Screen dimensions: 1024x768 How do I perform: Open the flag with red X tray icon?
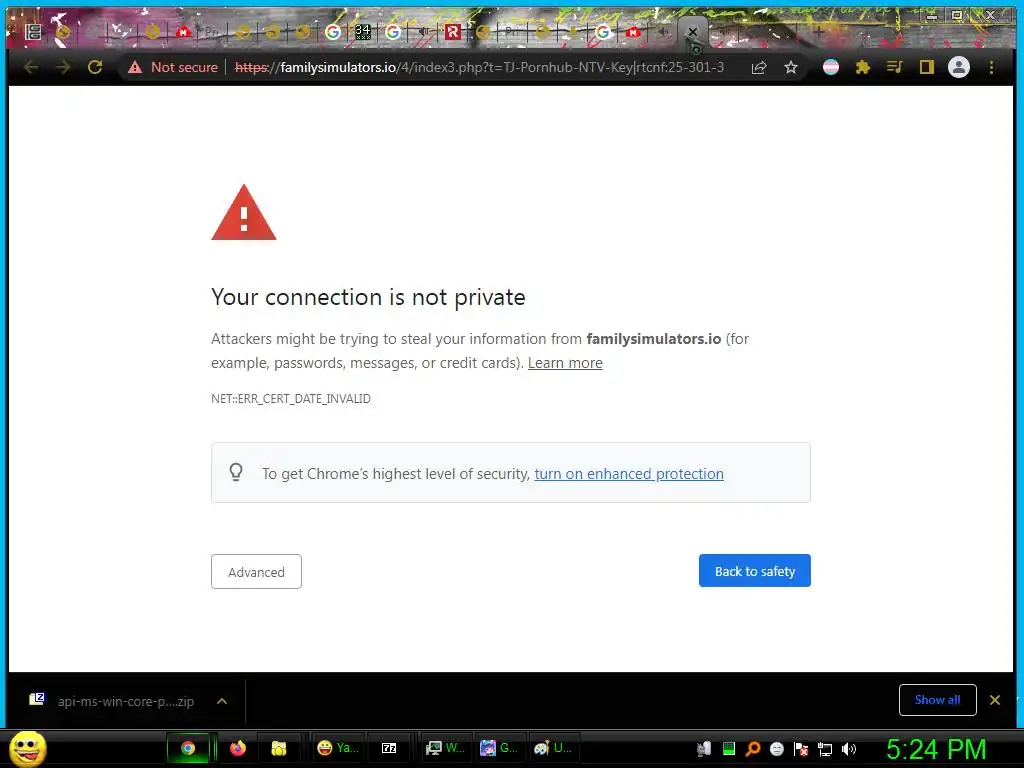(801, 749)
